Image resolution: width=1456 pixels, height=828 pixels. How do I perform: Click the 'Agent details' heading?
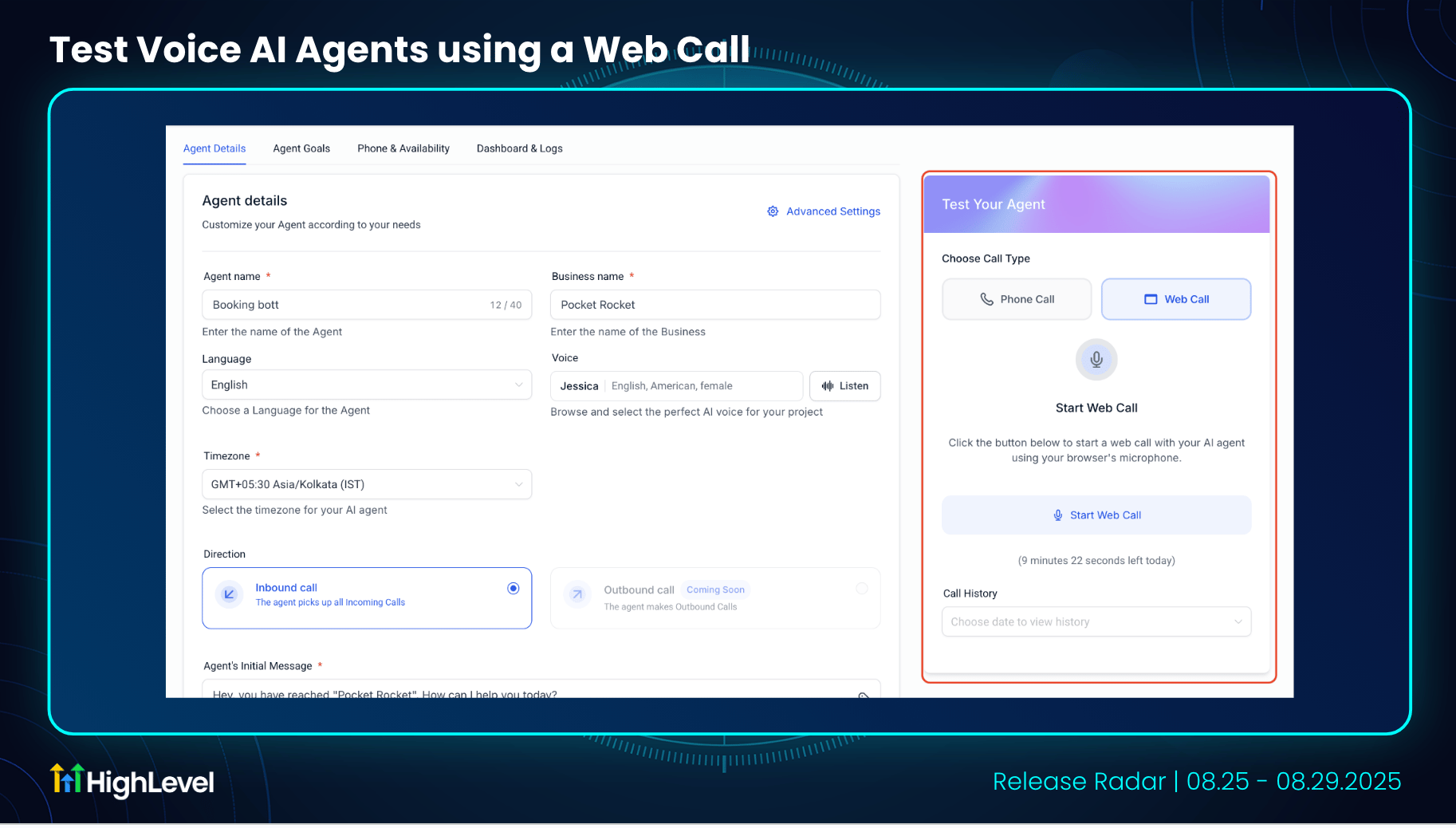pos(245,201)
